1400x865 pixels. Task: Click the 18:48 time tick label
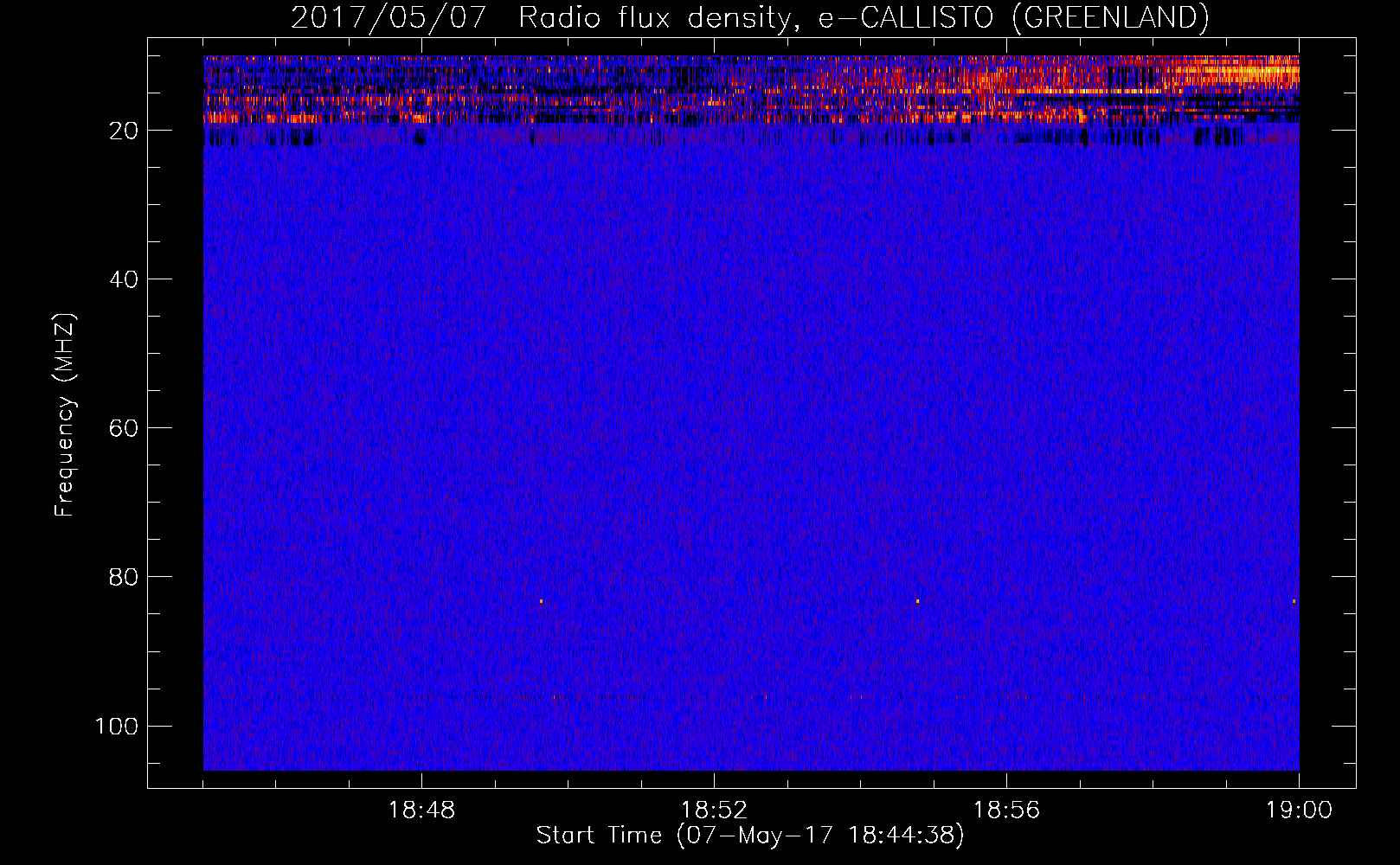point(421,811)
